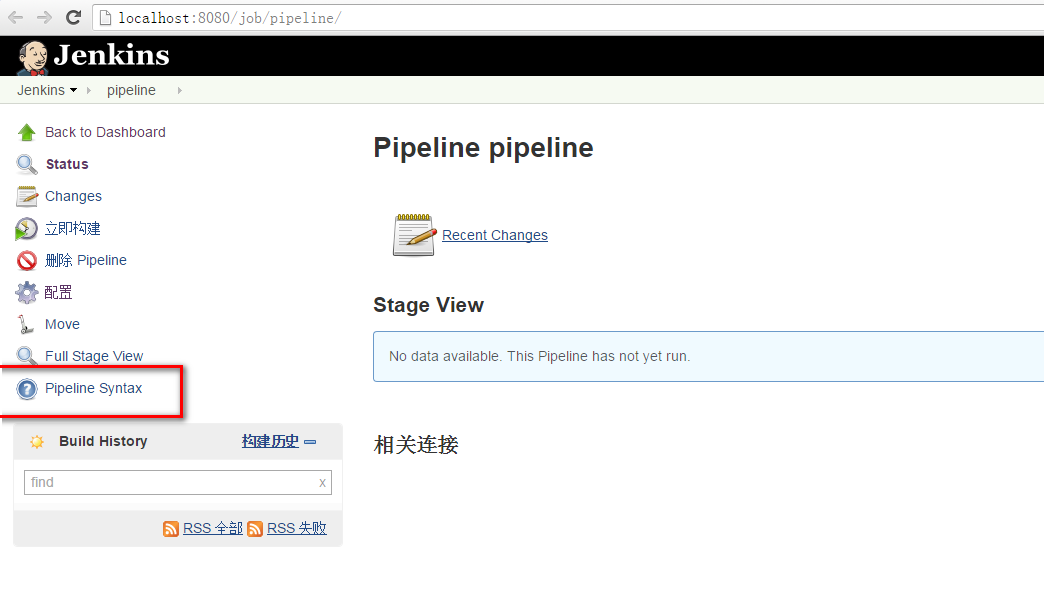
Task: Click the Jenkins header title text
Action: [111, 55]
